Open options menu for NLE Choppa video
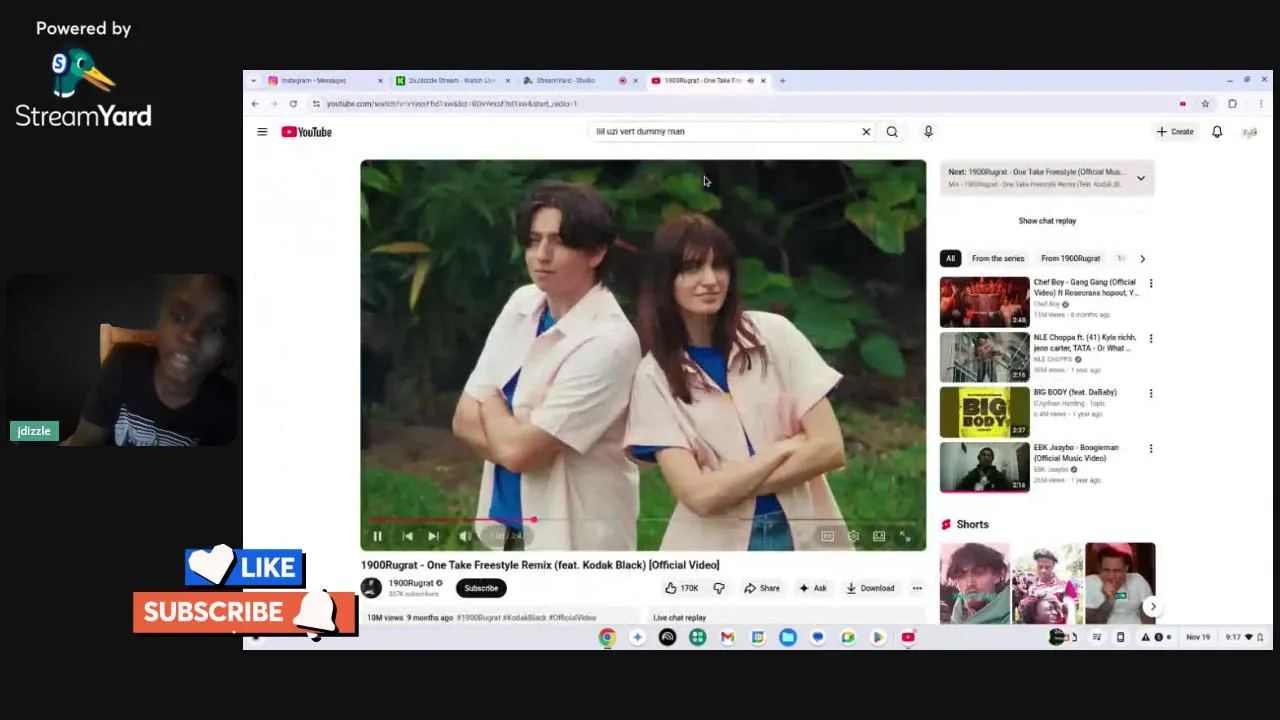Image resolution: width=1280 pixels, height=720 pixels. point(1150,339)
